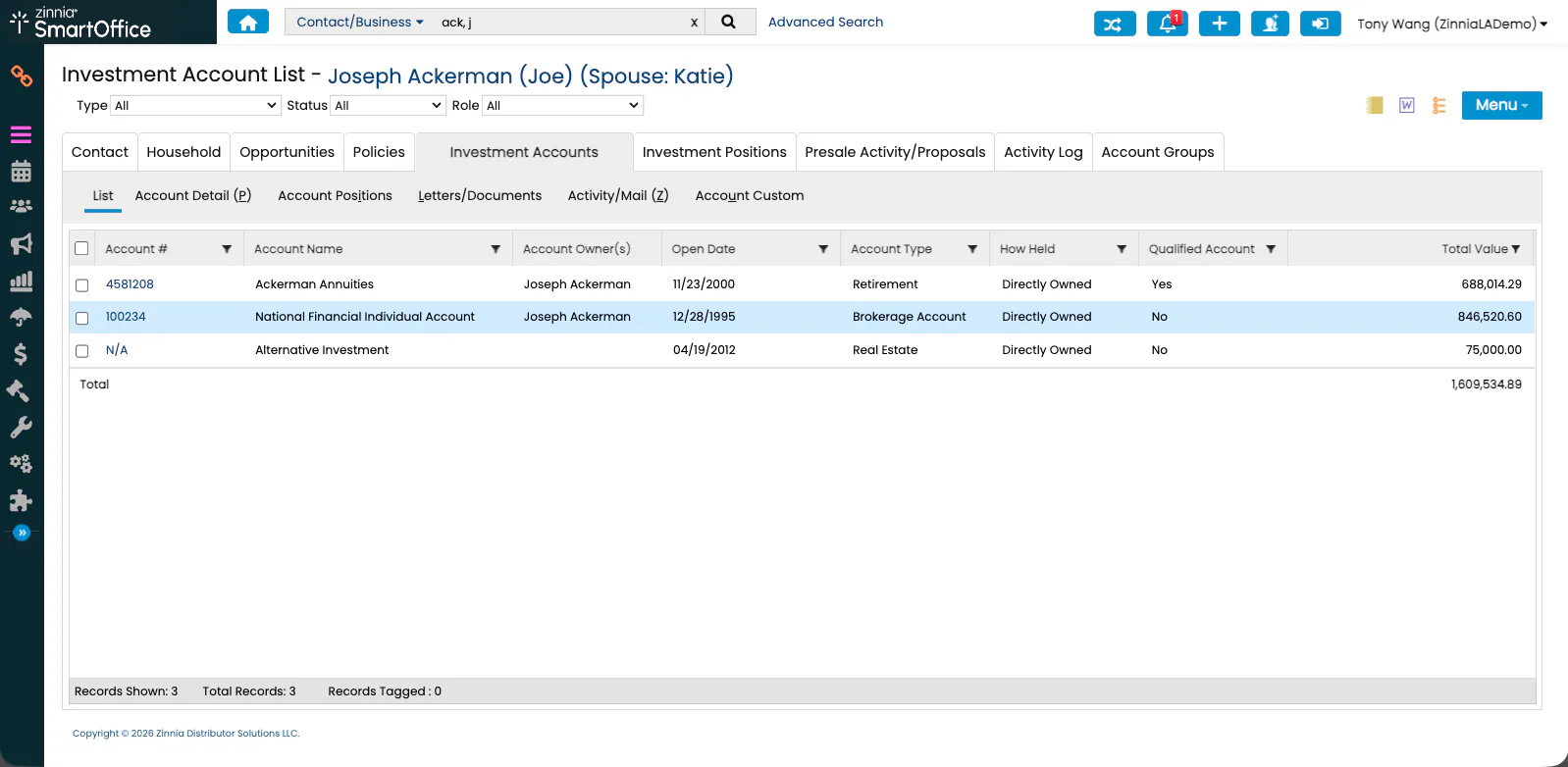Open the Role filter dropdown
The width and height of the screenshot is (1568, 767).
point(563,105)
